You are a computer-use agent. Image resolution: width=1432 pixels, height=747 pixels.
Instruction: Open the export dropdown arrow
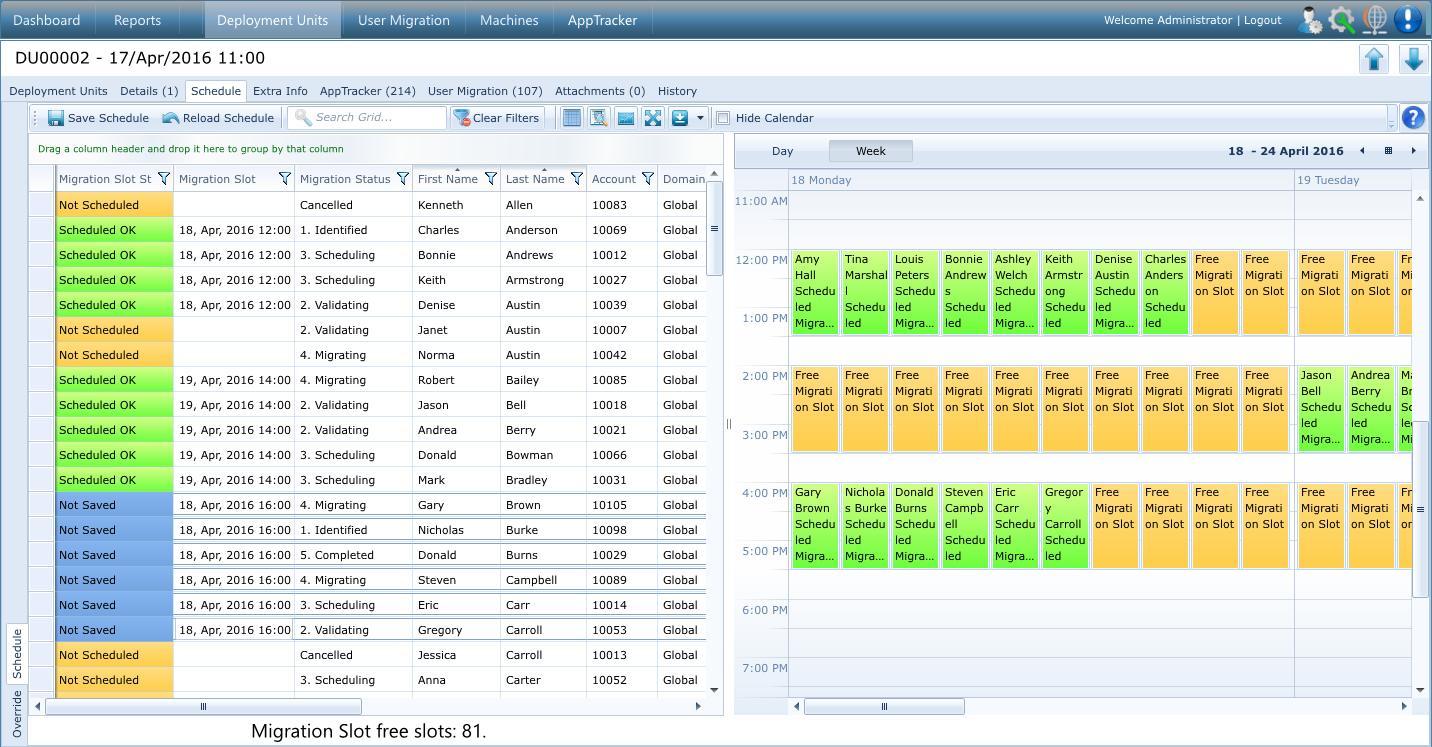click(x=700, y=118)
